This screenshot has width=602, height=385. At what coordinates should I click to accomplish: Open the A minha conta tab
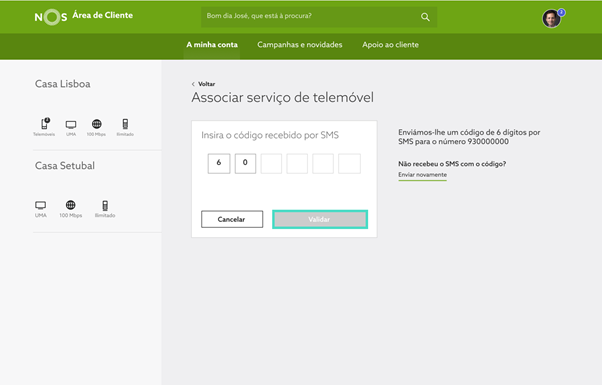pyautogui.click(x=212, y=45)
